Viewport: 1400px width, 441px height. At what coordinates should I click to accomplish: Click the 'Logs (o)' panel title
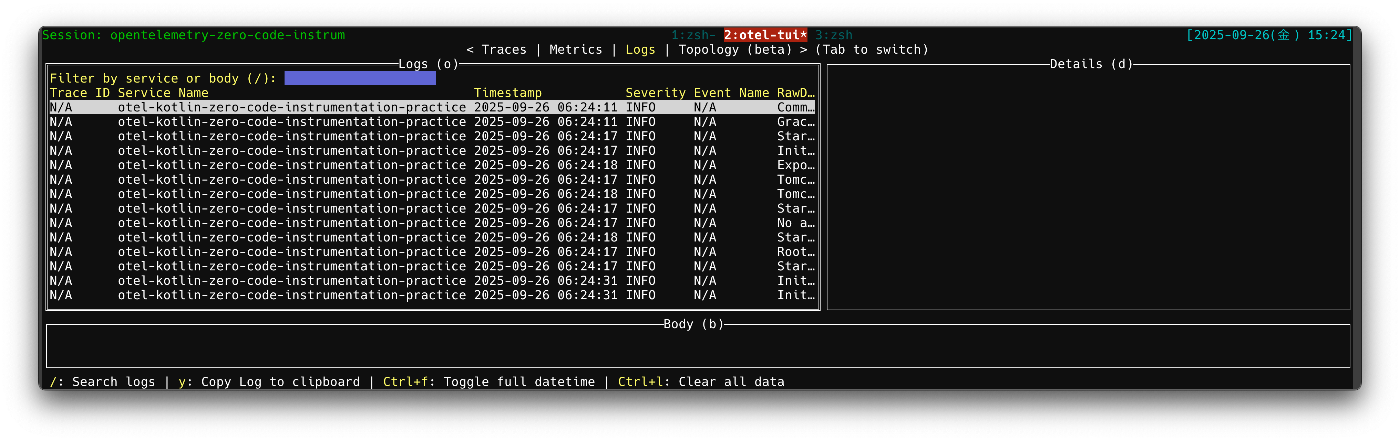[428, 64]
